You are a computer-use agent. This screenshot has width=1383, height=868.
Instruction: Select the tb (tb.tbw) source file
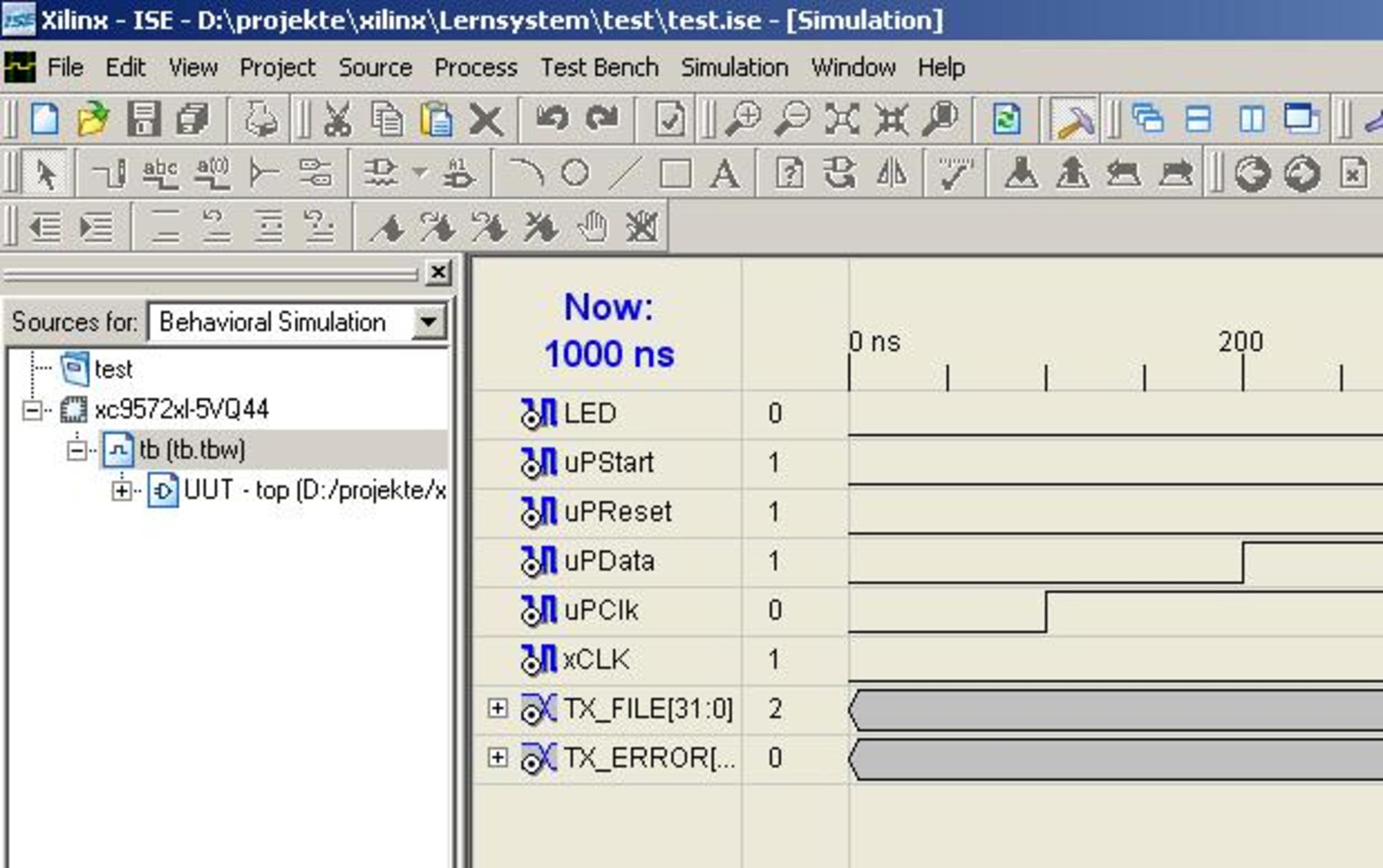[x=192, y=450]
